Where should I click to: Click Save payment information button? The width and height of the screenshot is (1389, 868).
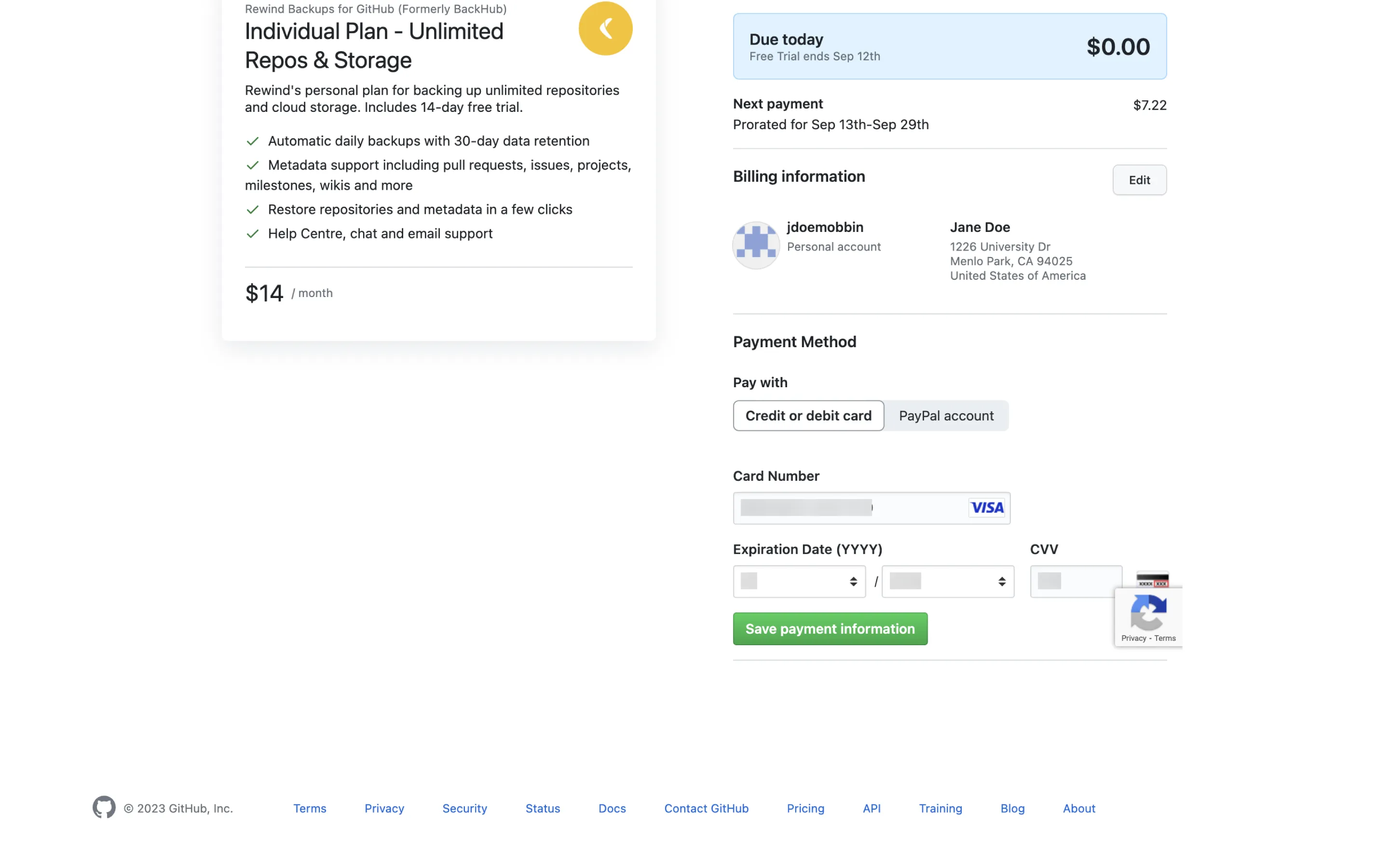[830, 629]
